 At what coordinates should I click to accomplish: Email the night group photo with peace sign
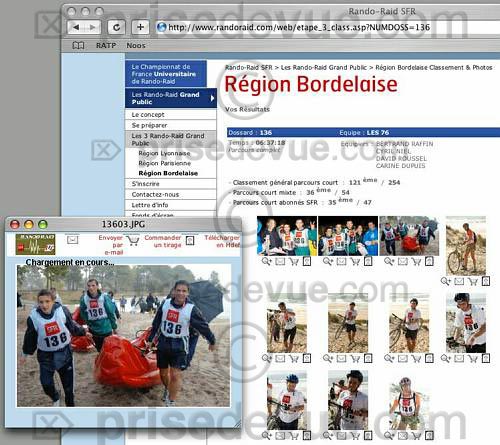point(280,261)
